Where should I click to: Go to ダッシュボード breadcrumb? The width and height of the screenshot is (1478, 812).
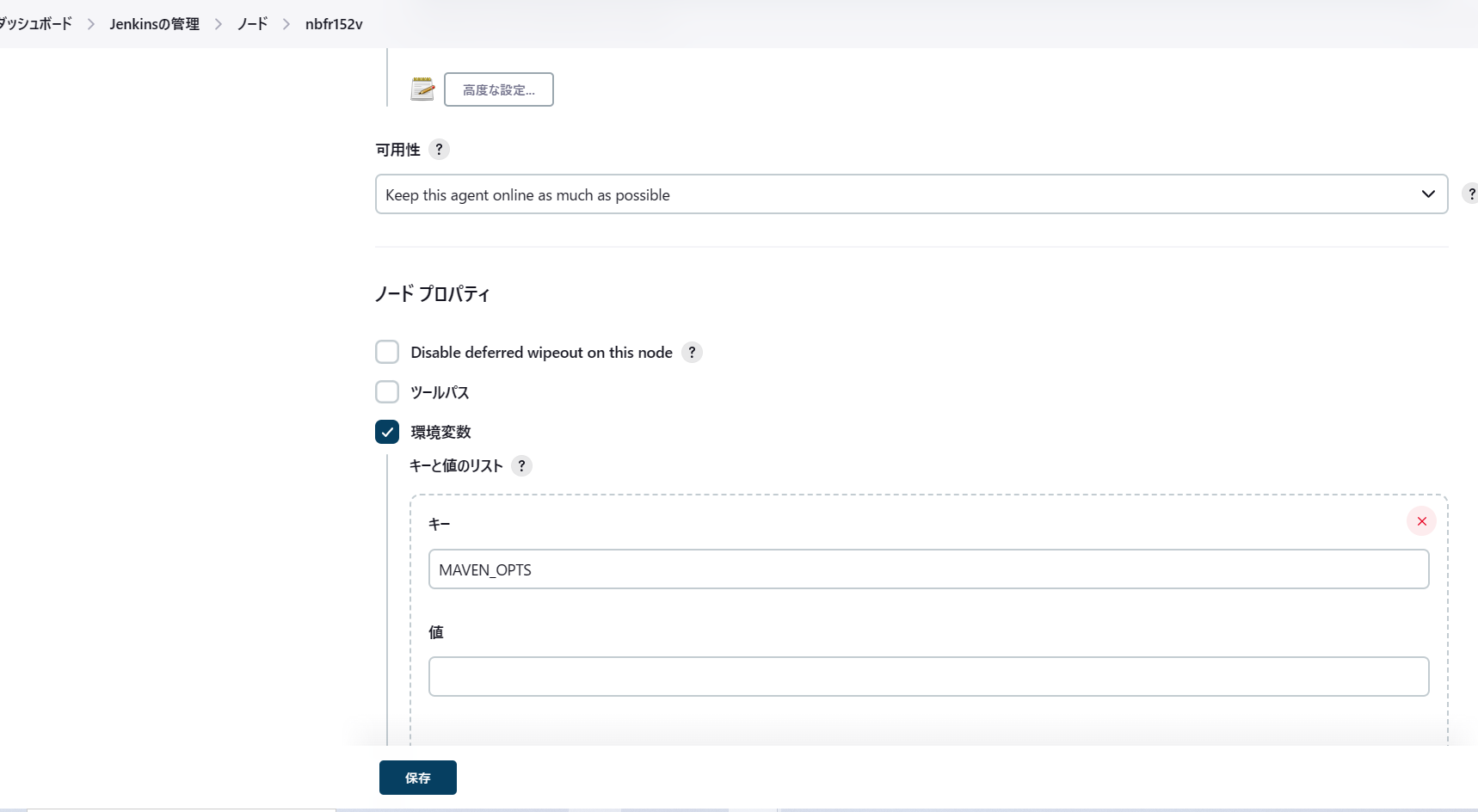[34, 24]
